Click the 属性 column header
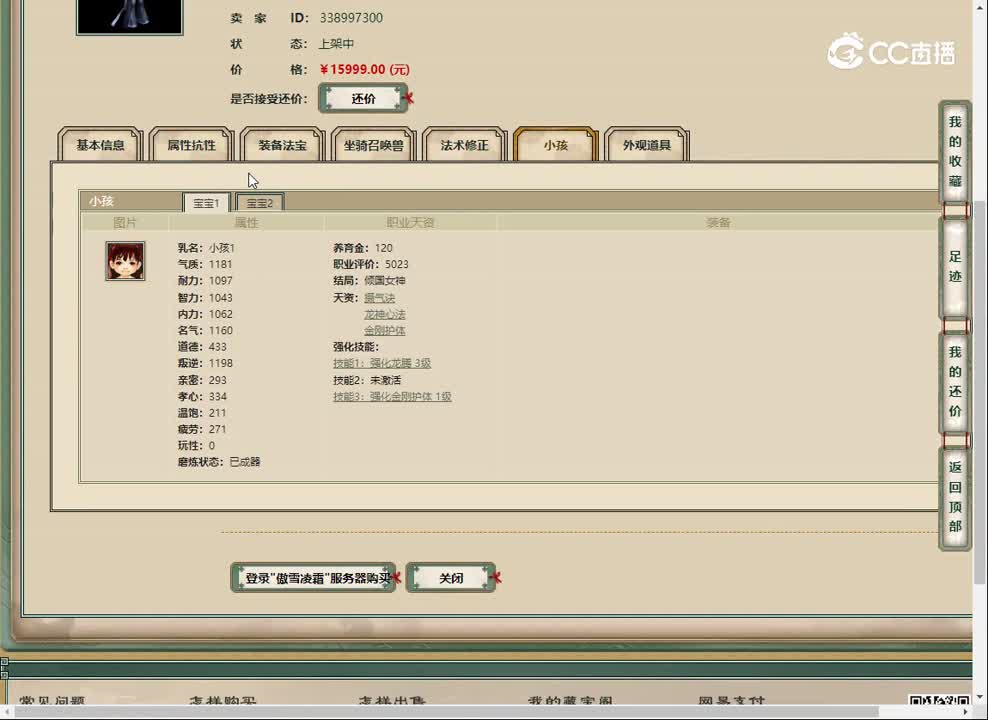 click(246, 222)
